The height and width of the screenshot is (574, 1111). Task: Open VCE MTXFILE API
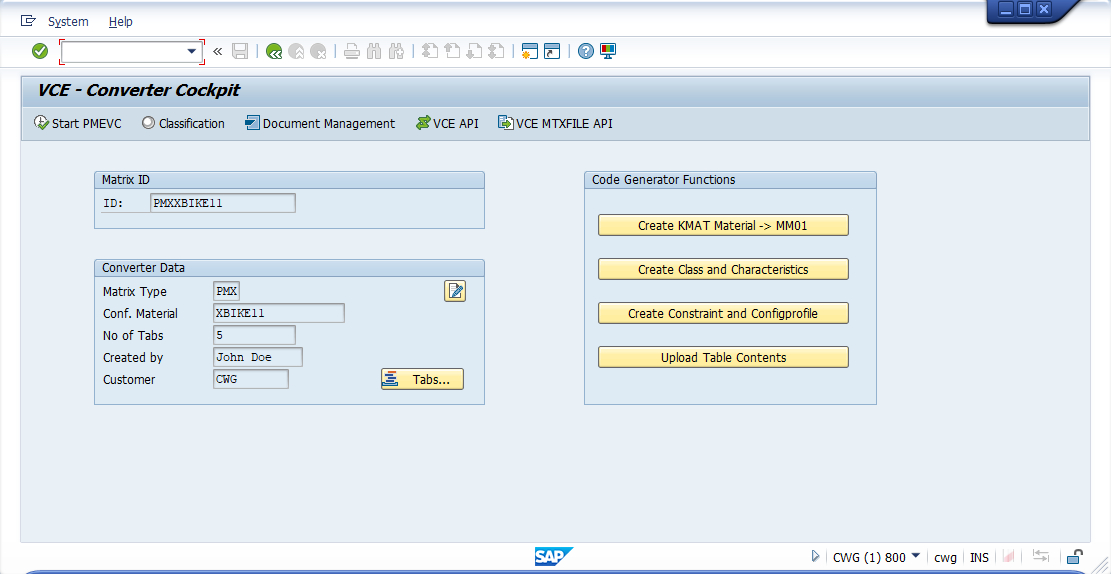(555, 124)
